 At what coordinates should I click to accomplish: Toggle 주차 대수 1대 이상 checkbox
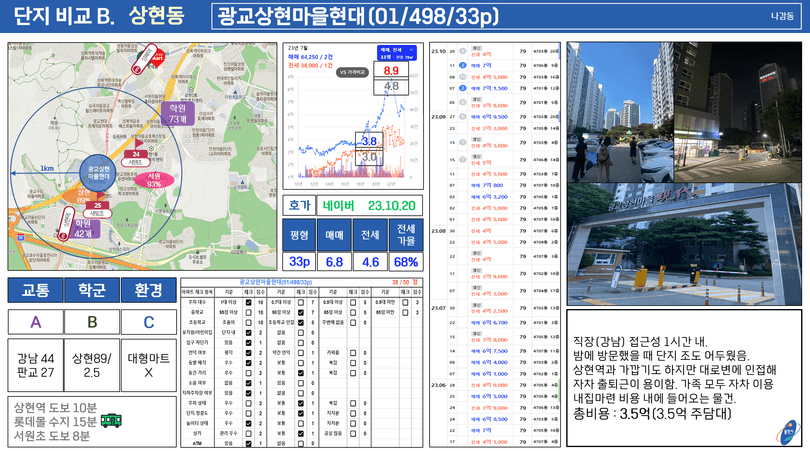248,302
